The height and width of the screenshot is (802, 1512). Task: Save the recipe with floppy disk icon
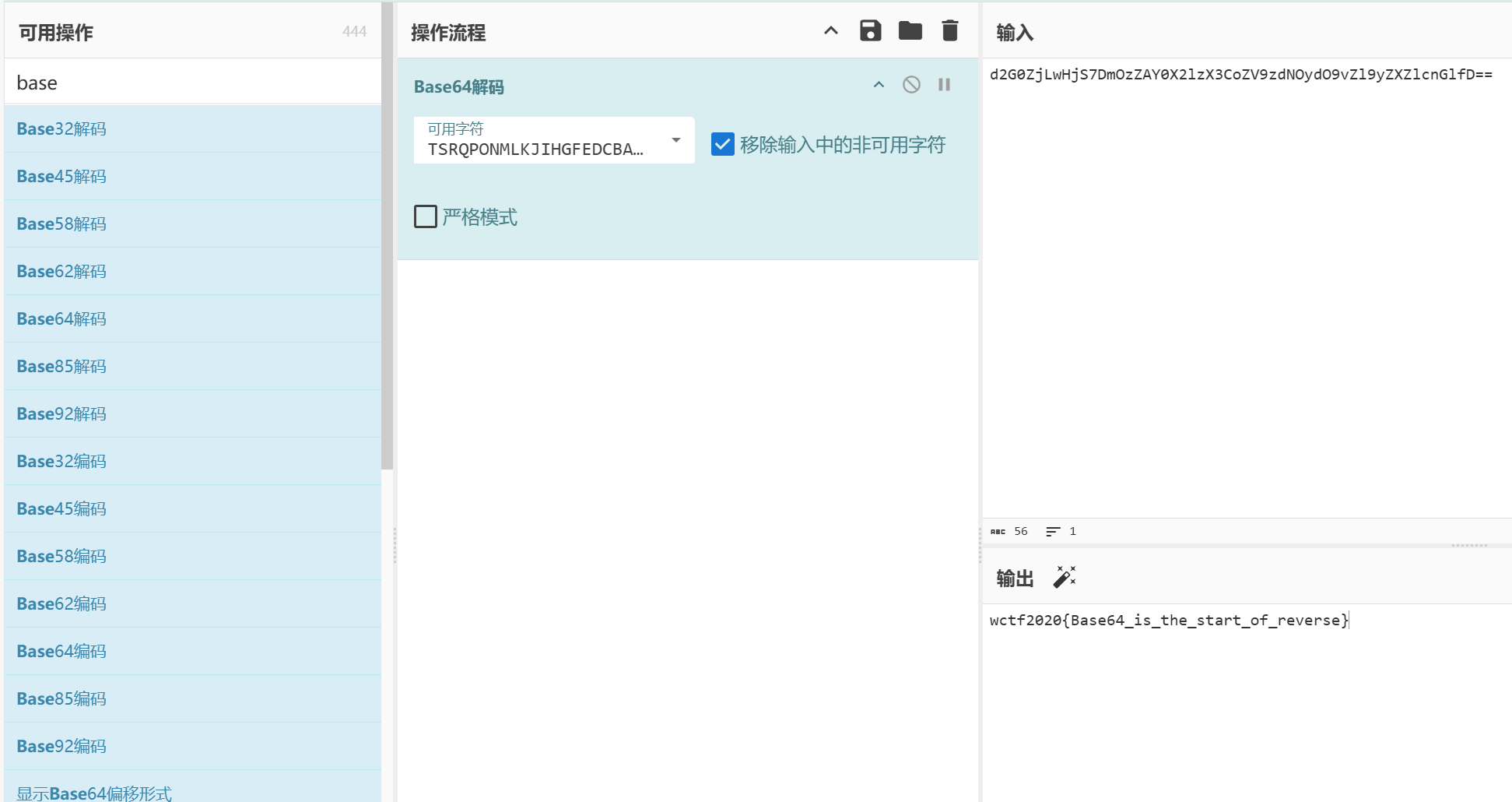tap(870, 31)
